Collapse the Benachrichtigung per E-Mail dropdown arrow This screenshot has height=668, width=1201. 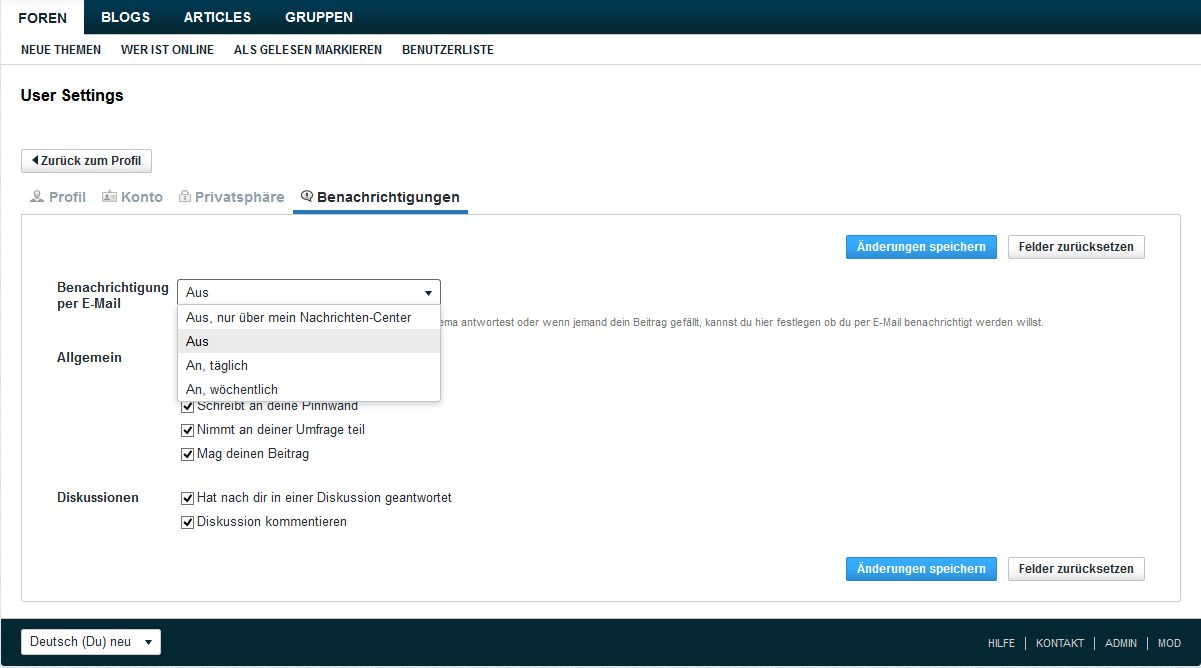click(x=428, y=293)
